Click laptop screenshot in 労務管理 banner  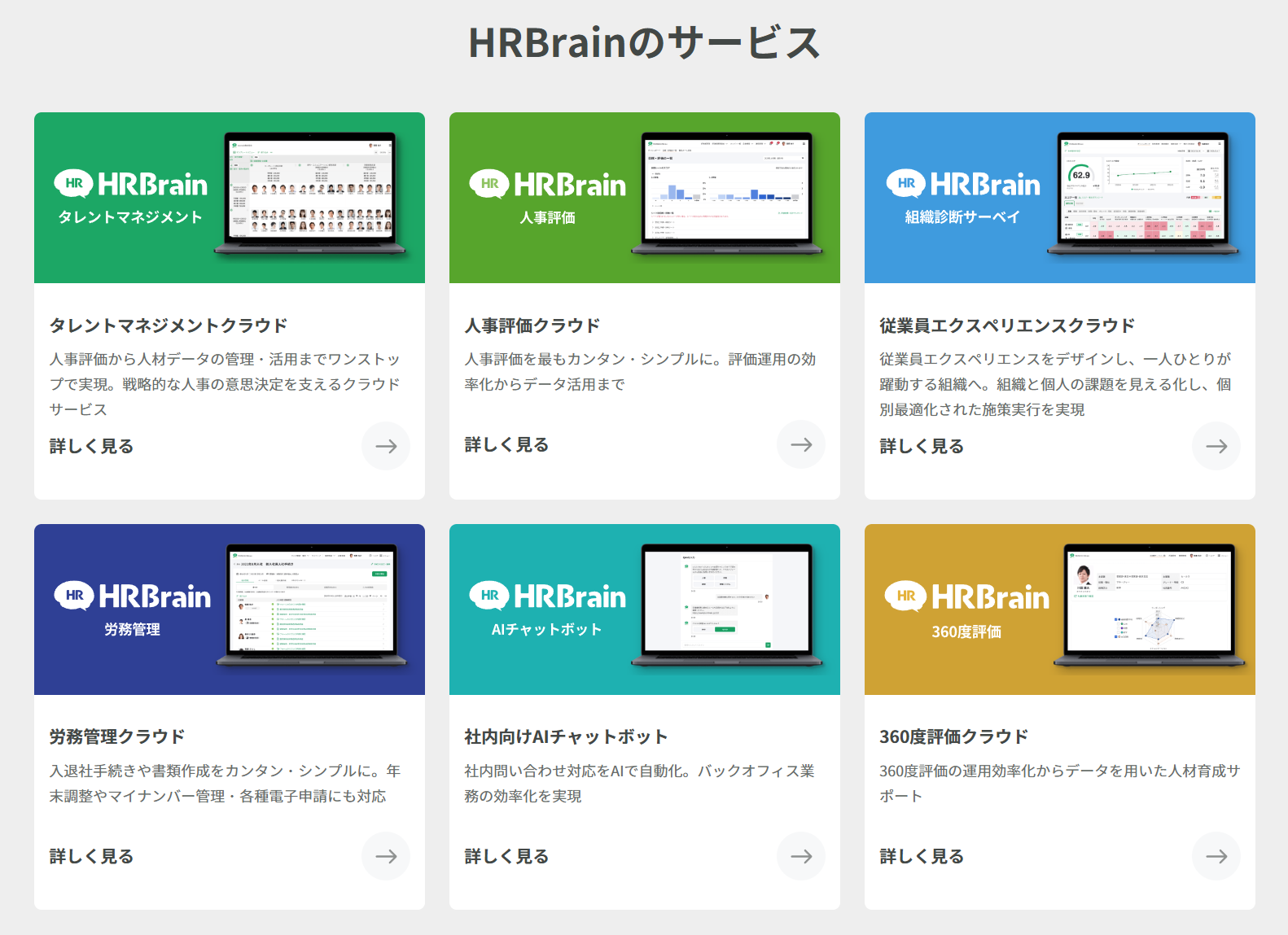coord(312,602)
